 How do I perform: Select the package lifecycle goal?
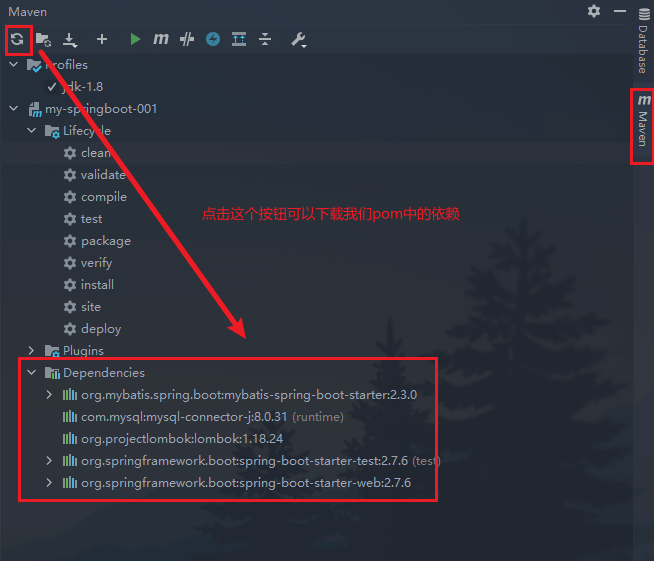pos(106,241)
